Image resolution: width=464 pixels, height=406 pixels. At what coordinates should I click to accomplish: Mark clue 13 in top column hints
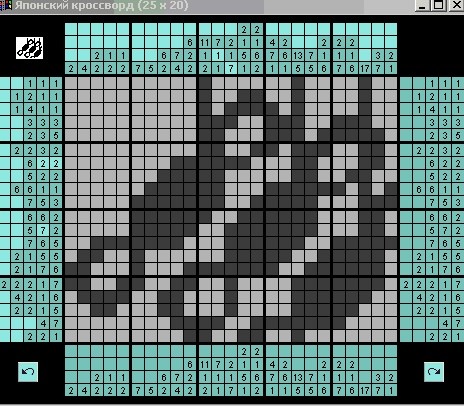pos(298,56)
